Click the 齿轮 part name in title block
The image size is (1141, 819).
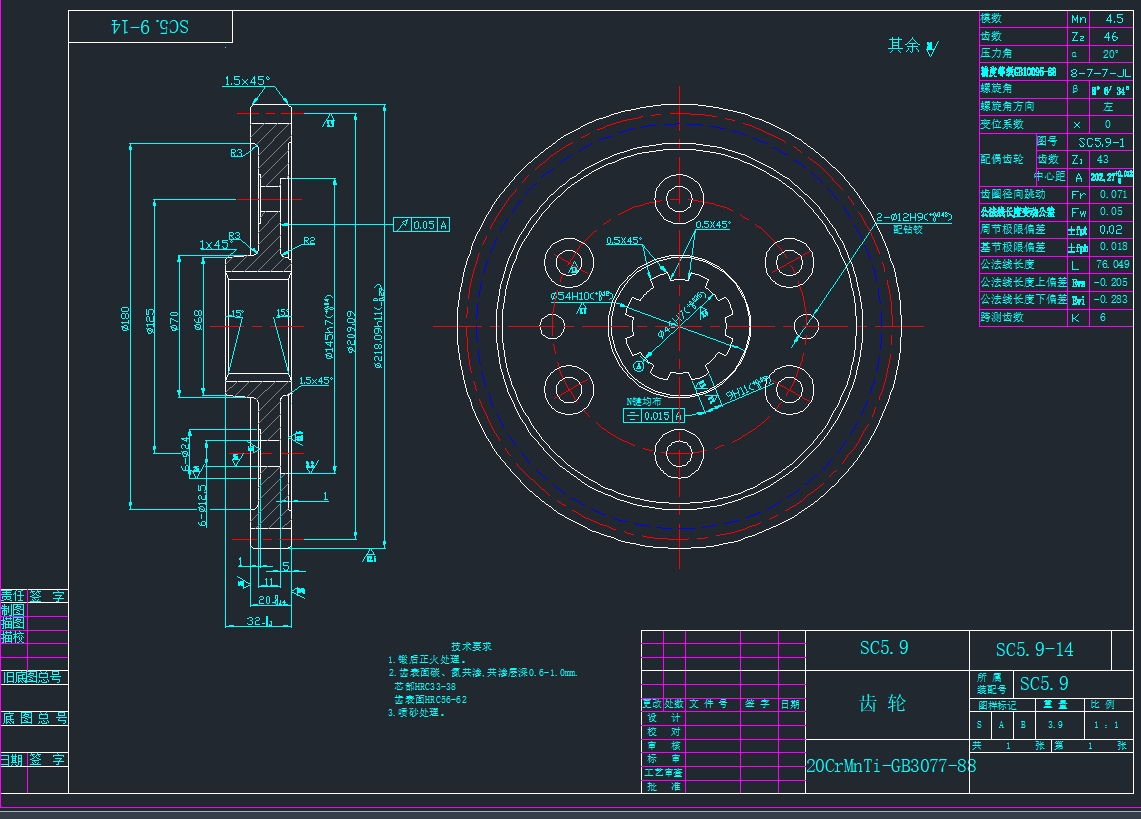(x=883, y=703)
